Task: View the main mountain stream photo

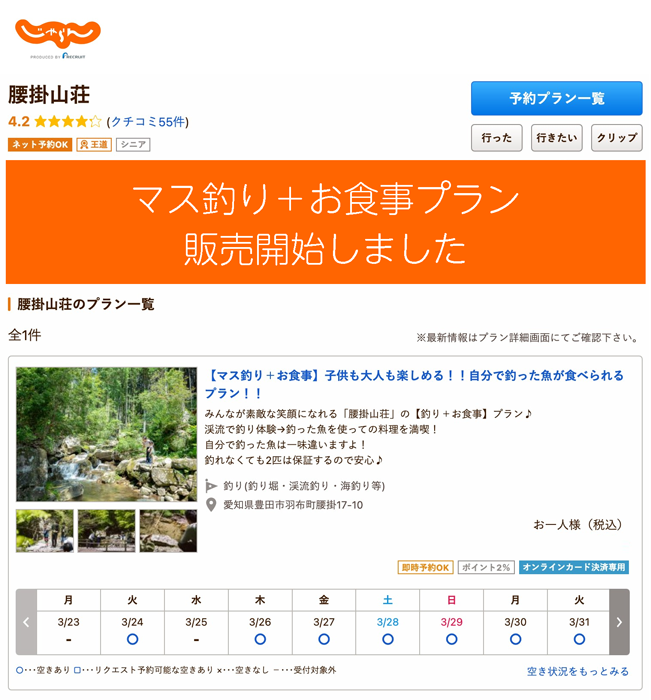Action: pyautogui.click(x=106, y=434)
